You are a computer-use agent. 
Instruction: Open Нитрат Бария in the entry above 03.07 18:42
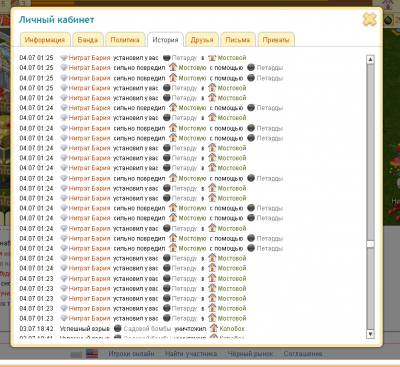point(89,318)
